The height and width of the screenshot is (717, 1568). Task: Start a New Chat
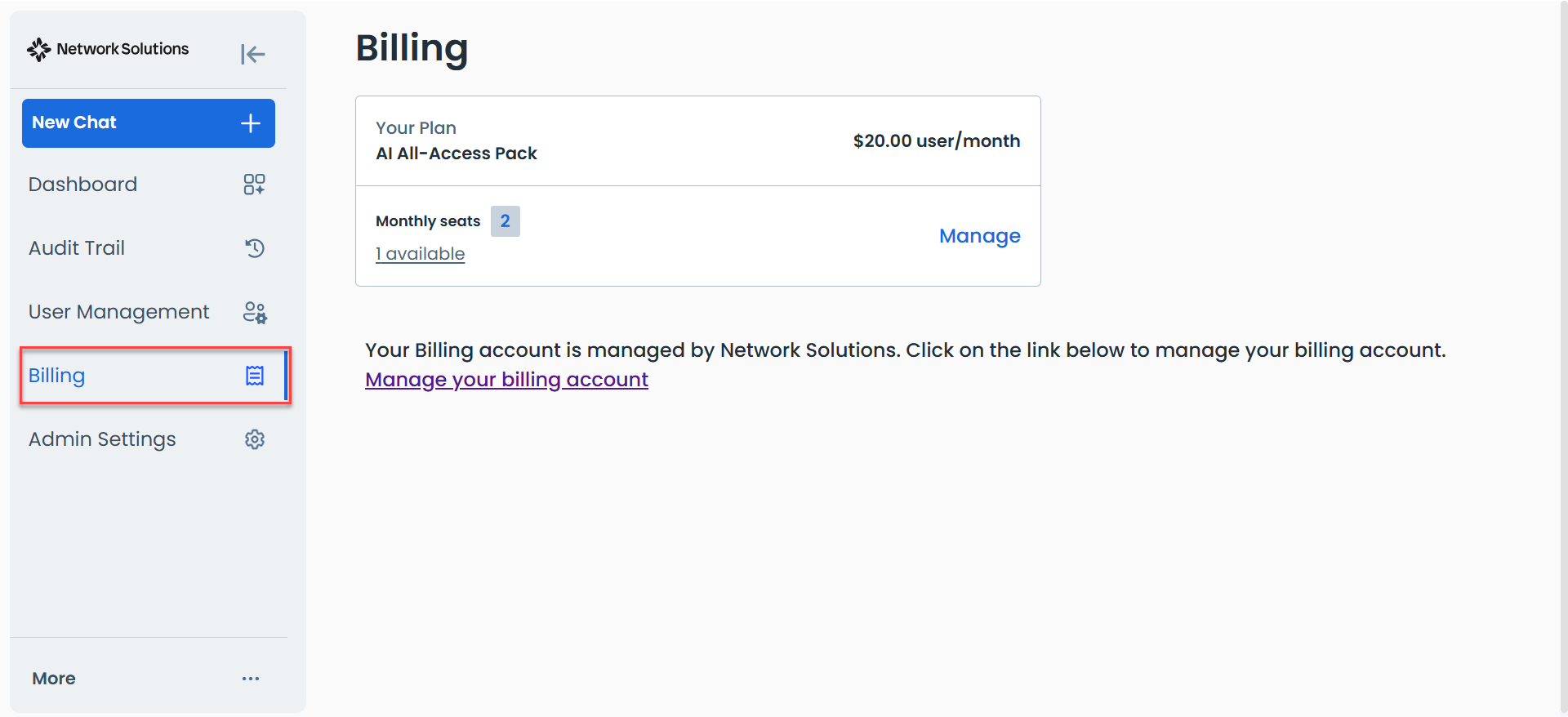coord(149,123)
